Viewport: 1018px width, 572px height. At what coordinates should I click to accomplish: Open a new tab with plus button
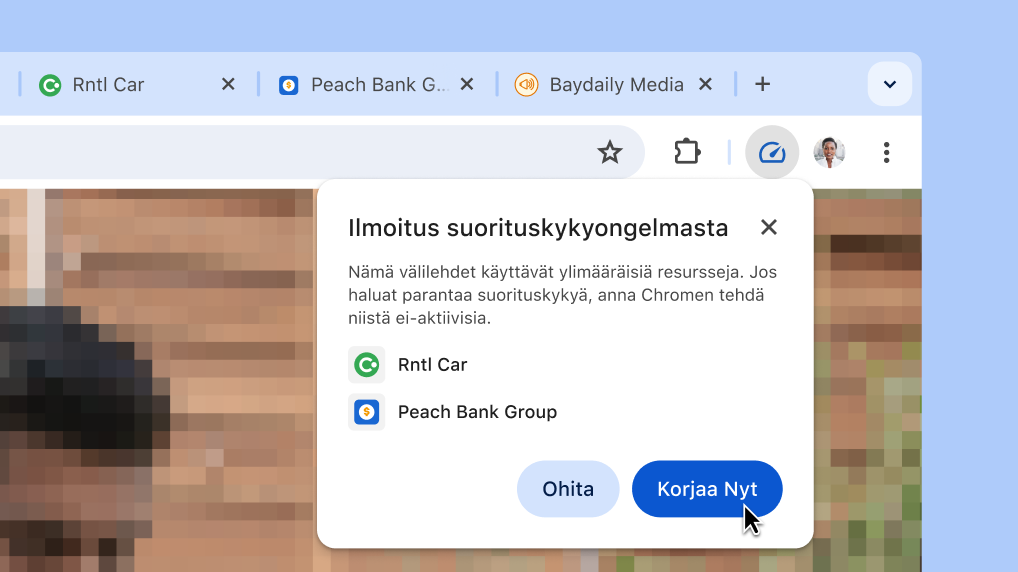coord(762,84)
